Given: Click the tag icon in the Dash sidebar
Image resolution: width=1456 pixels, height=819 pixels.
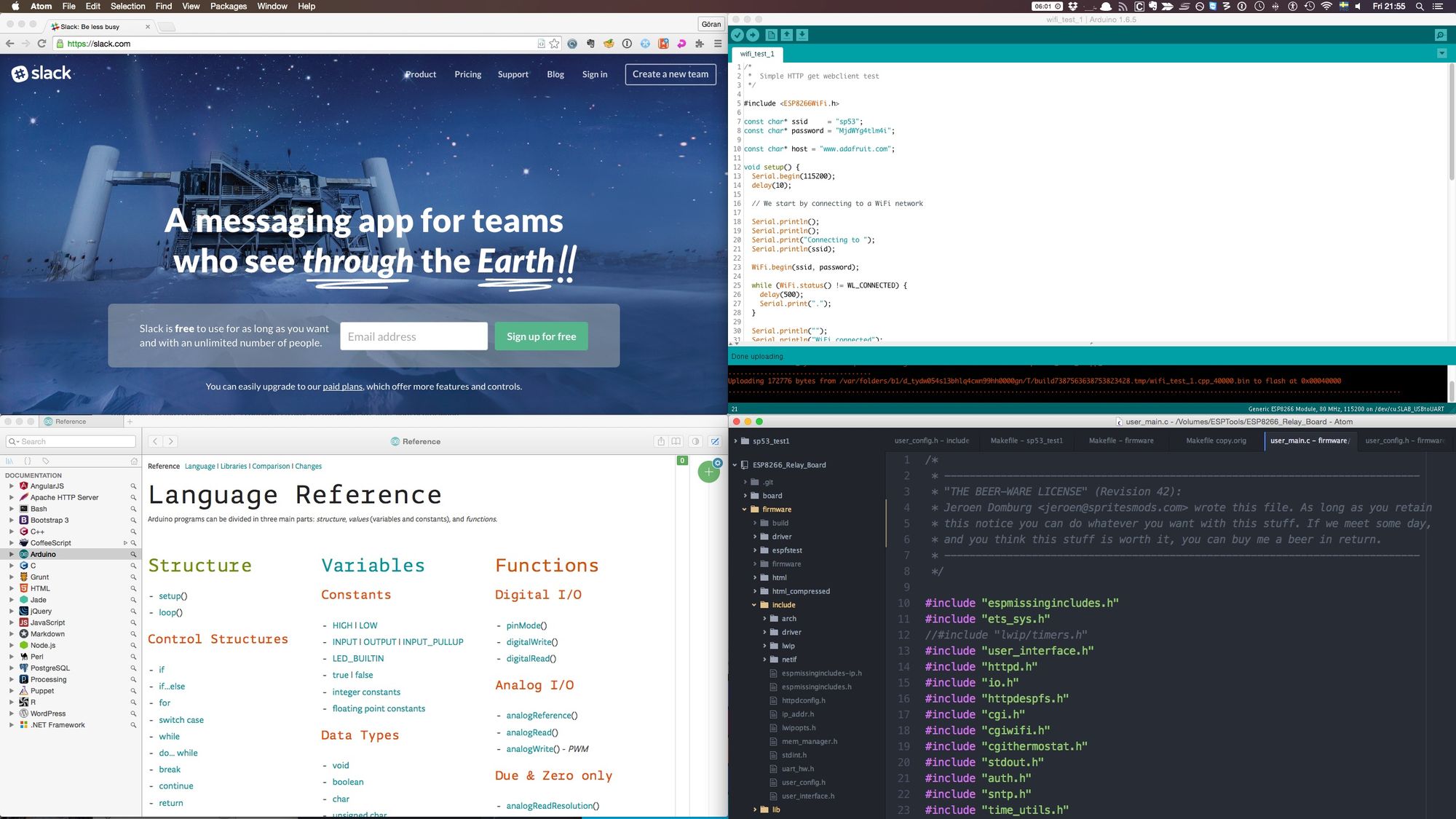Looking at the screenshot, I should (45, 461).
